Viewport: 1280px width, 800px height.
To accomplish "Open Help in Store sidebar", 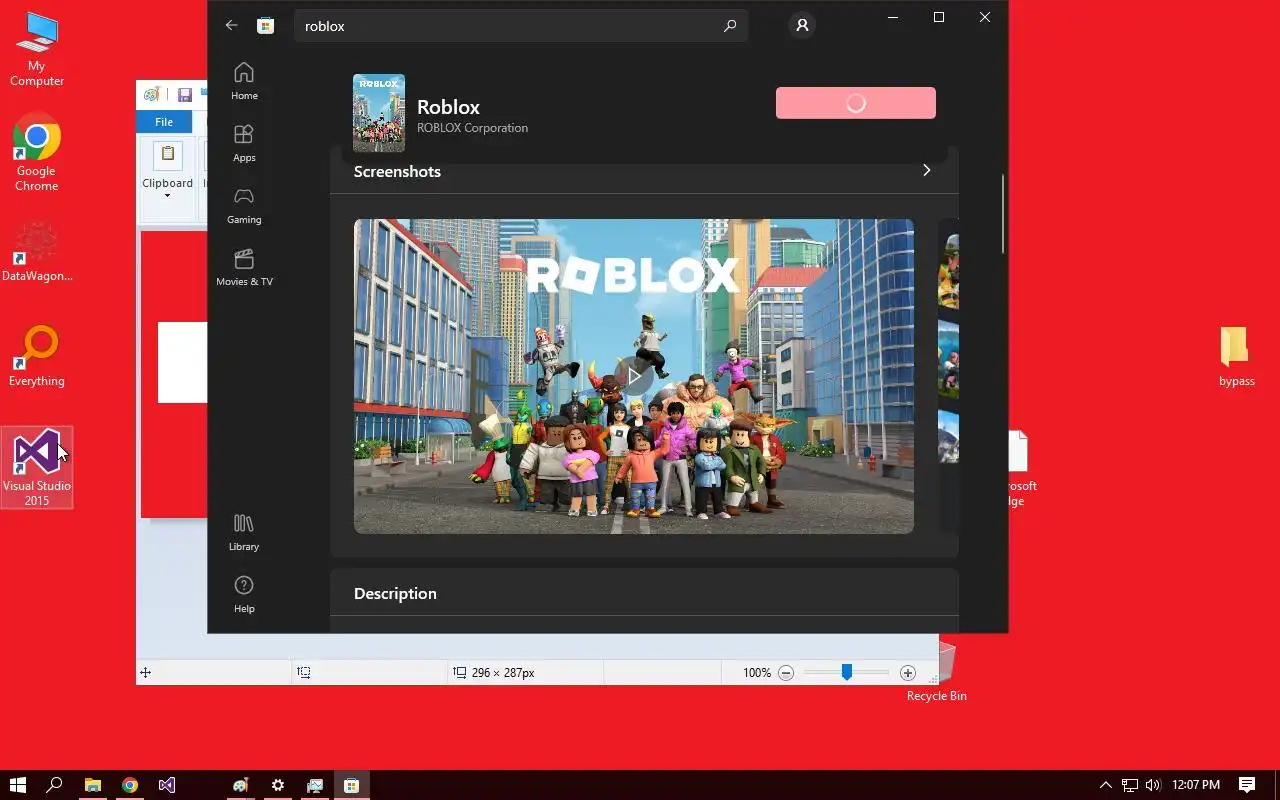I will coord(244,594).
